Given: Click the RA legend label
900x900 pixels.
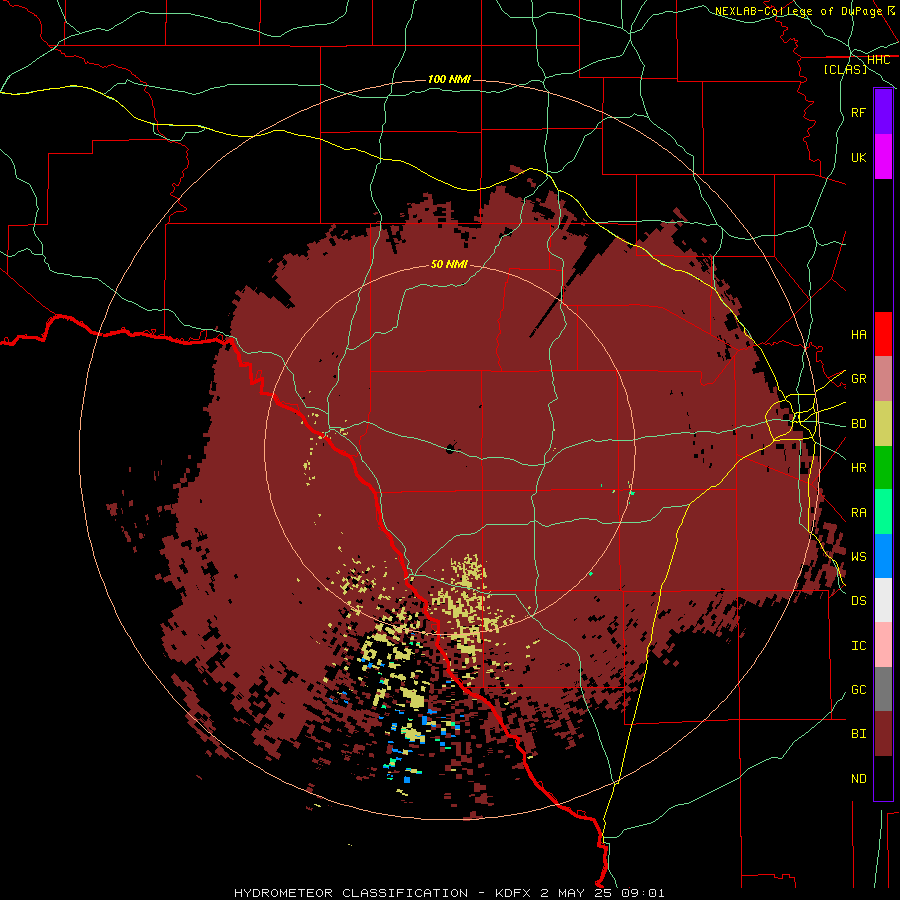Looking at the screenshot, I should pyautogui.click(x=858, y=513).
